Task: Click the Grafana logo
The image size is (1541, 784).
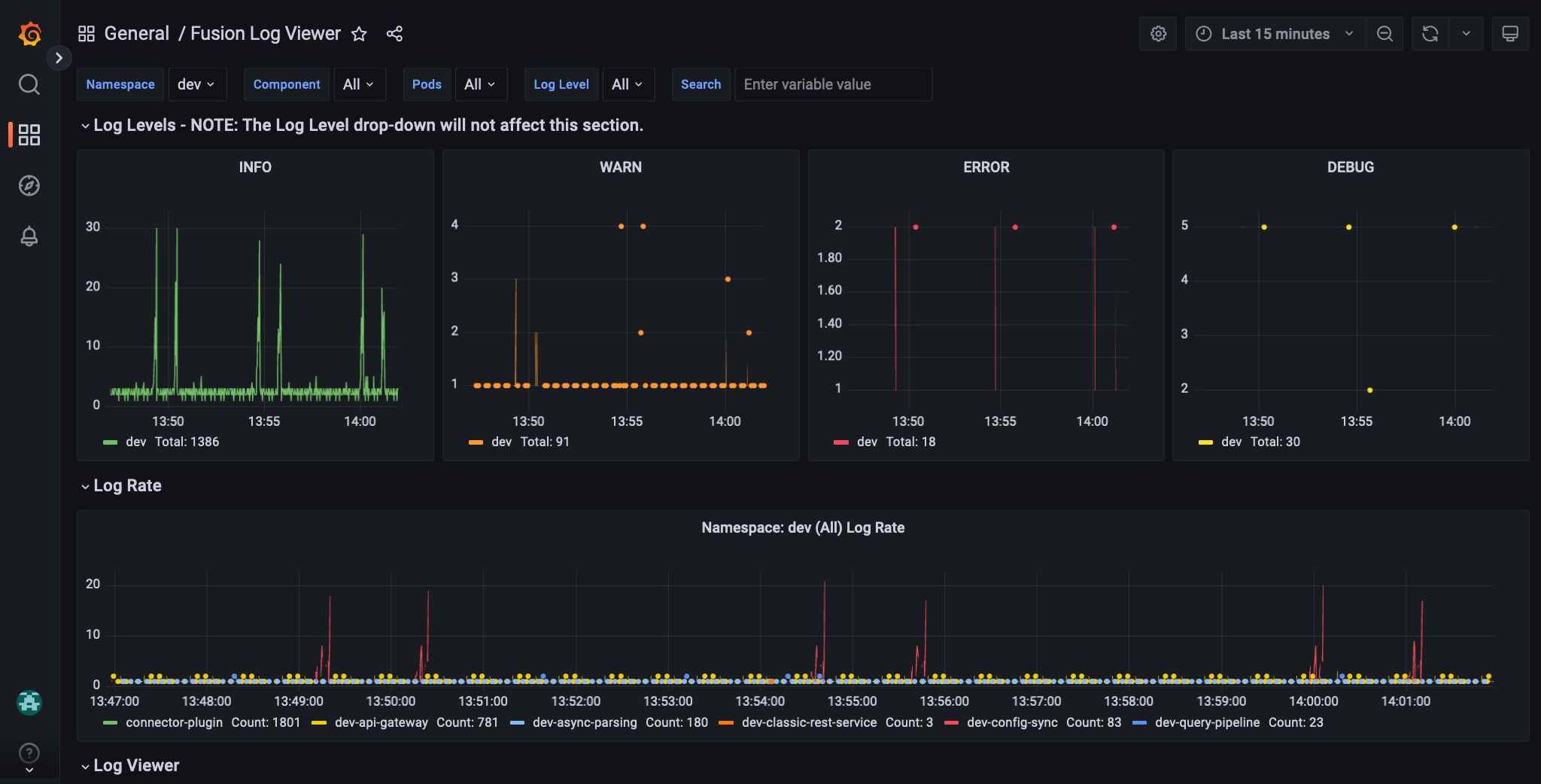Action: point(29,33)
